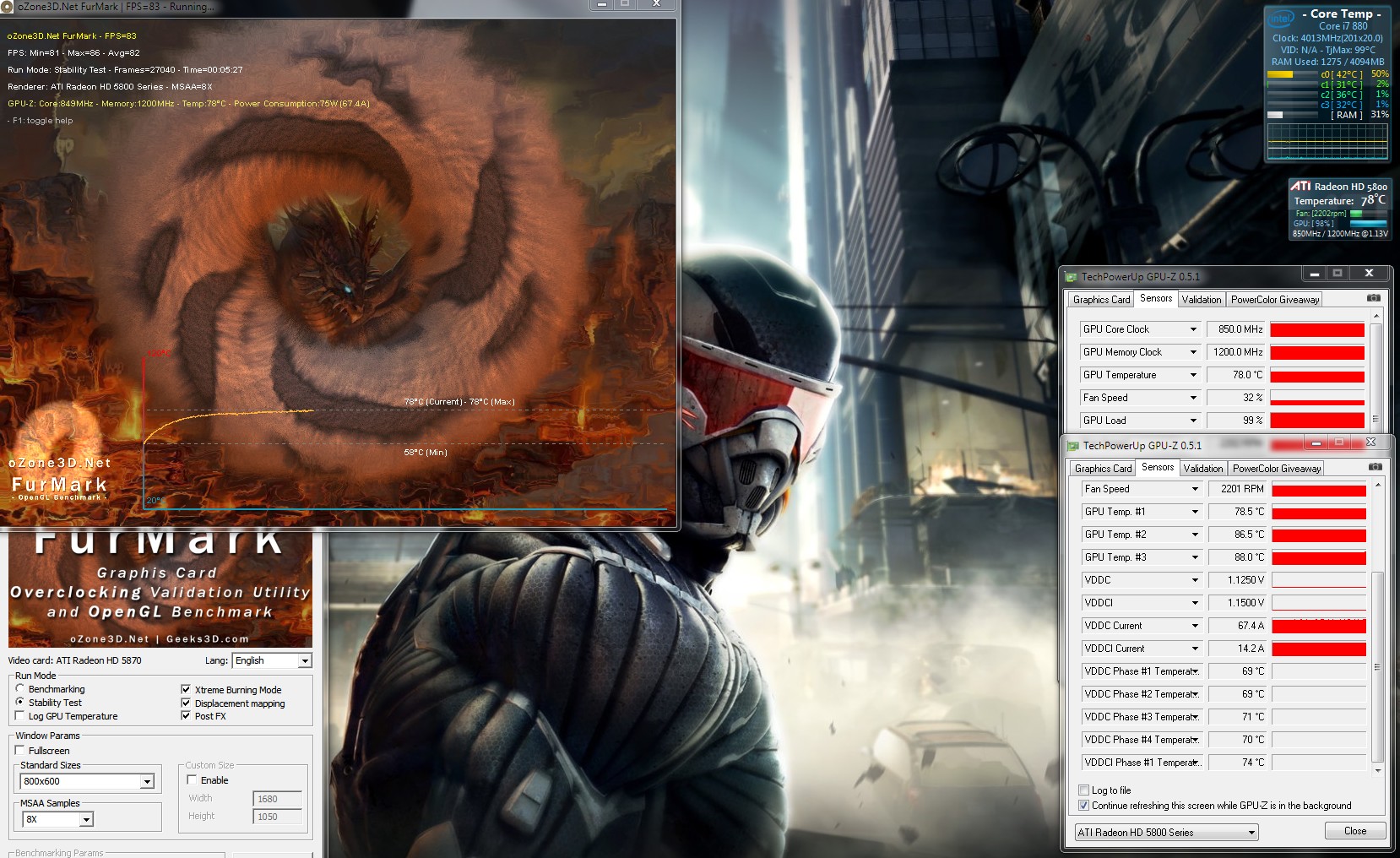The width and height of the screenshot is (1400, 858).
Task: Toggle Displacement mapping checkbox
Action: click(186, 703)
